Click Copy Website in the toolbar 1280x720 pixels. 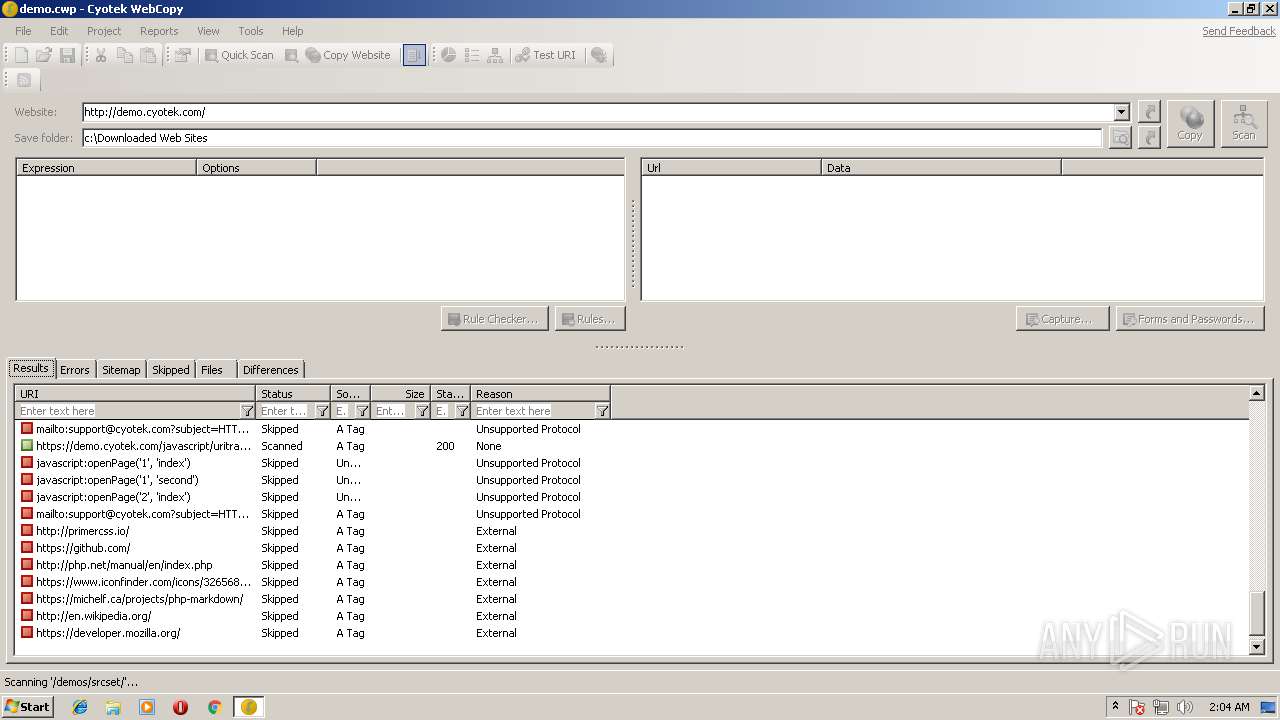click(348, 55)
